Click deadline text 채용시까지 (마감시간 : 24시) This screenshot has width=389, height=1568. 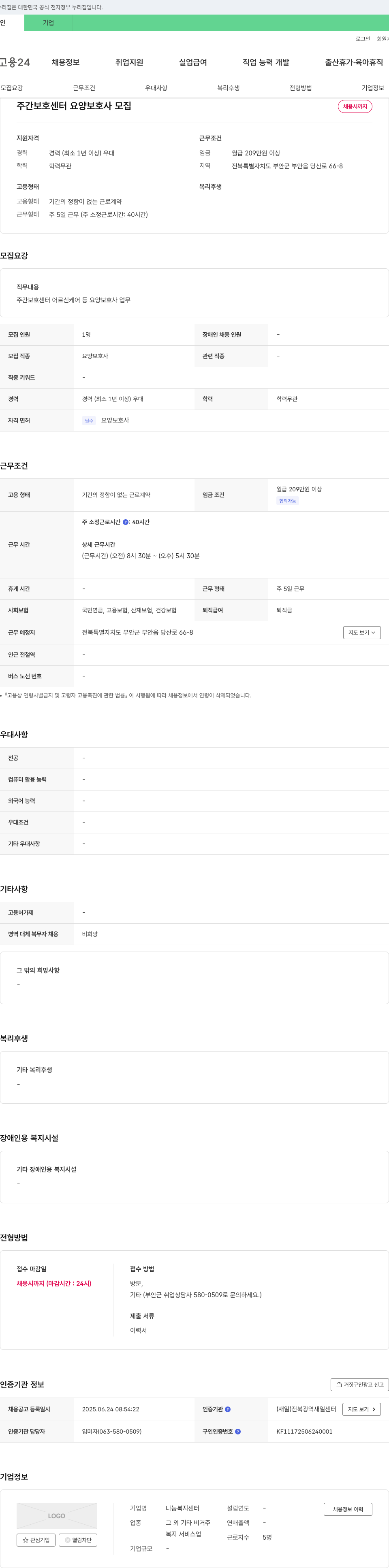click(x=53, y=1283)
